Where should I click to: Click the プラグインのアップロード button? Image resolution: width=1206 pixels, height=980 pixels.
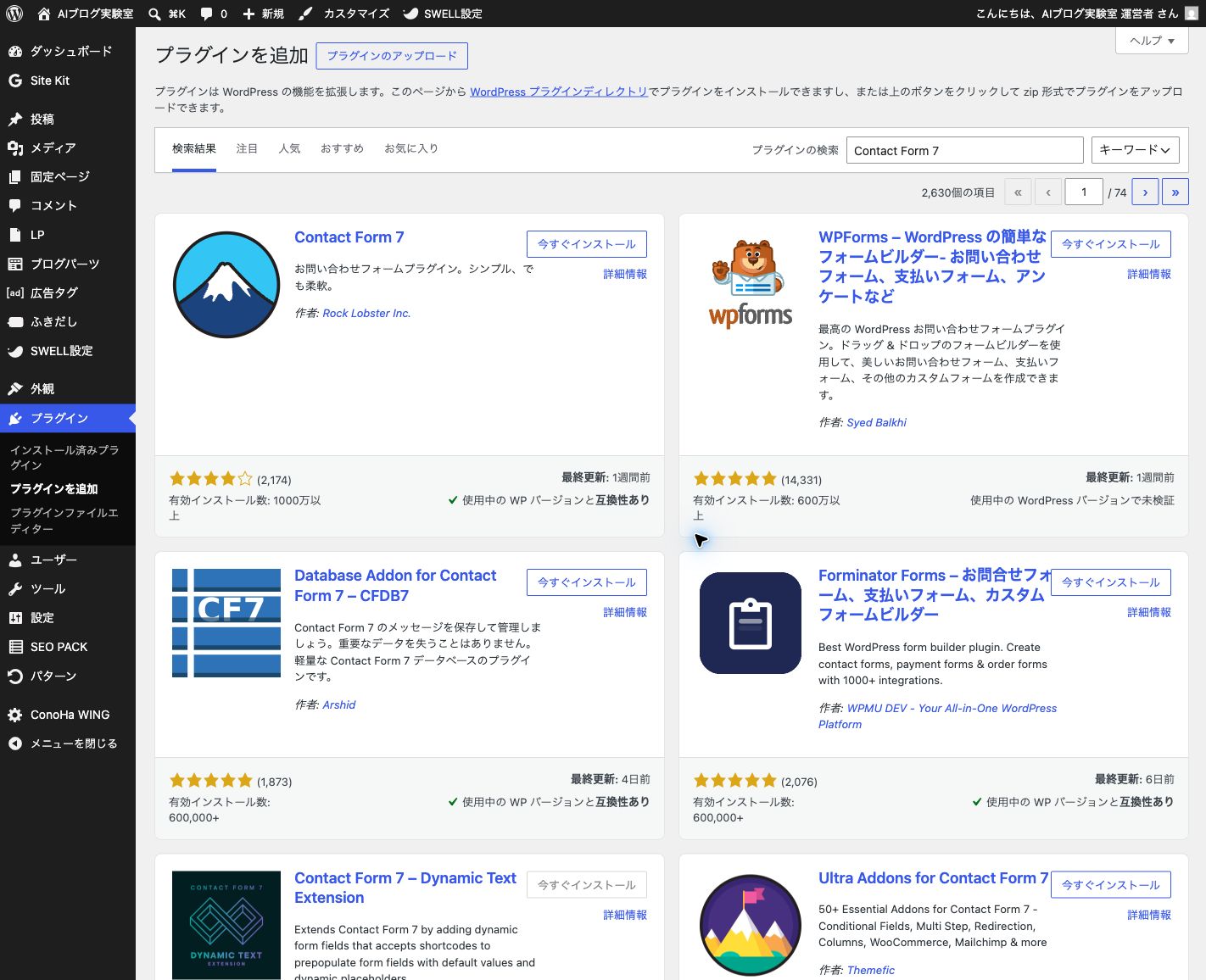click(x=392, y=56)
